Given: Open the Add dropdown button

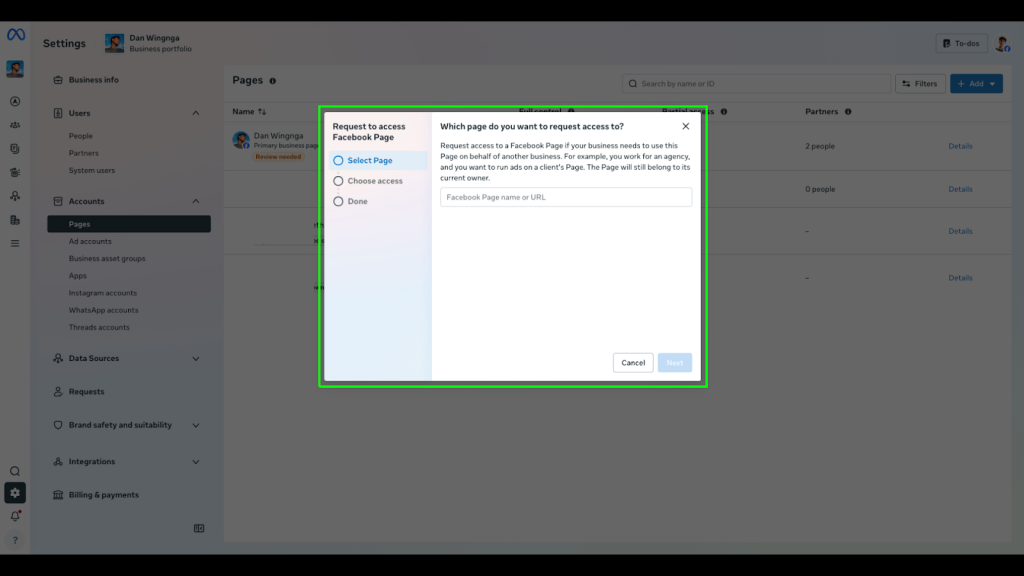Looking at the screenshot, I should [x=976, y=84].
